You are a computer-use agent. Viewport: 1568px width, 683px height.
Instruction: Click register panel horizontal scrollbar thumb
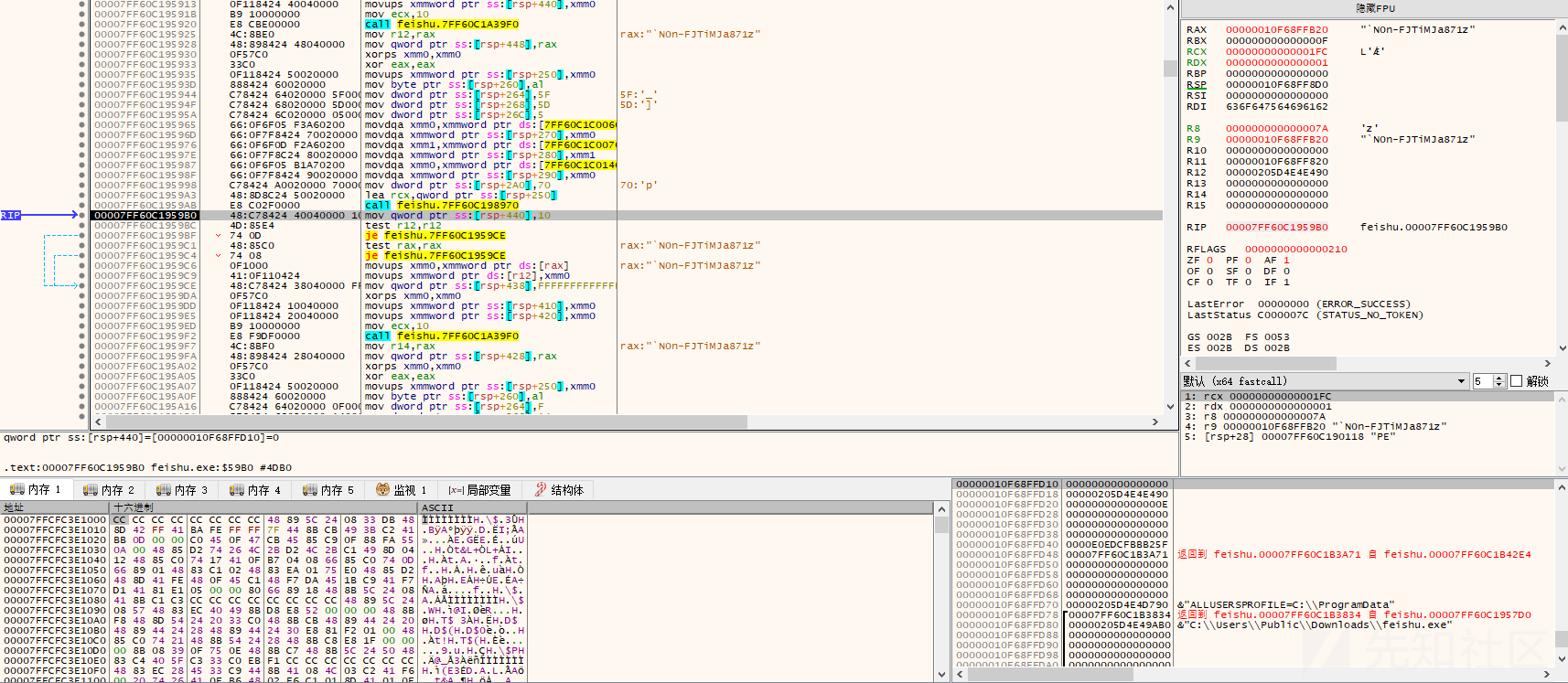click(1265, 363)
